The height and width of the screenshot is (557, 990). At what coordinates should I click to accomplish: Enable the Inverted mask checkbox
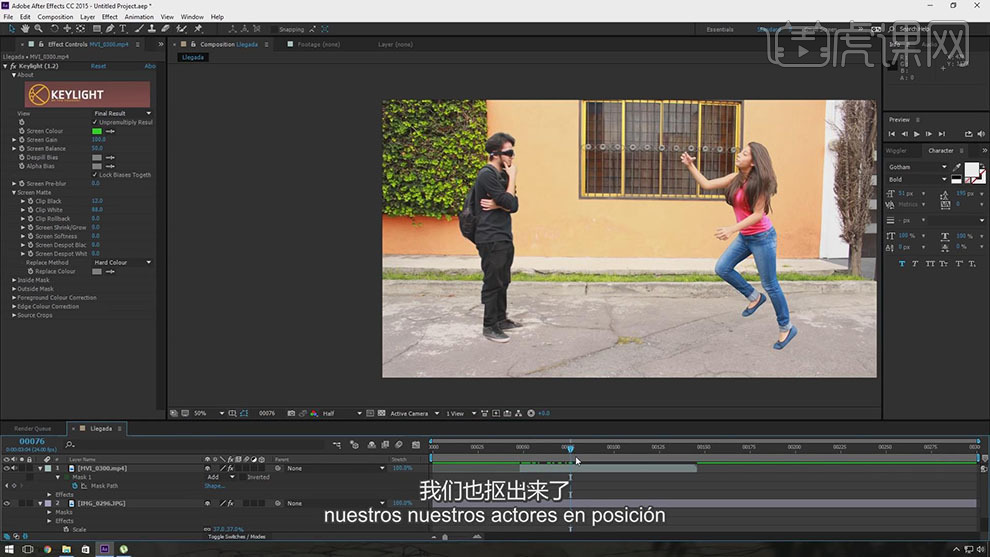pos(242,477)
